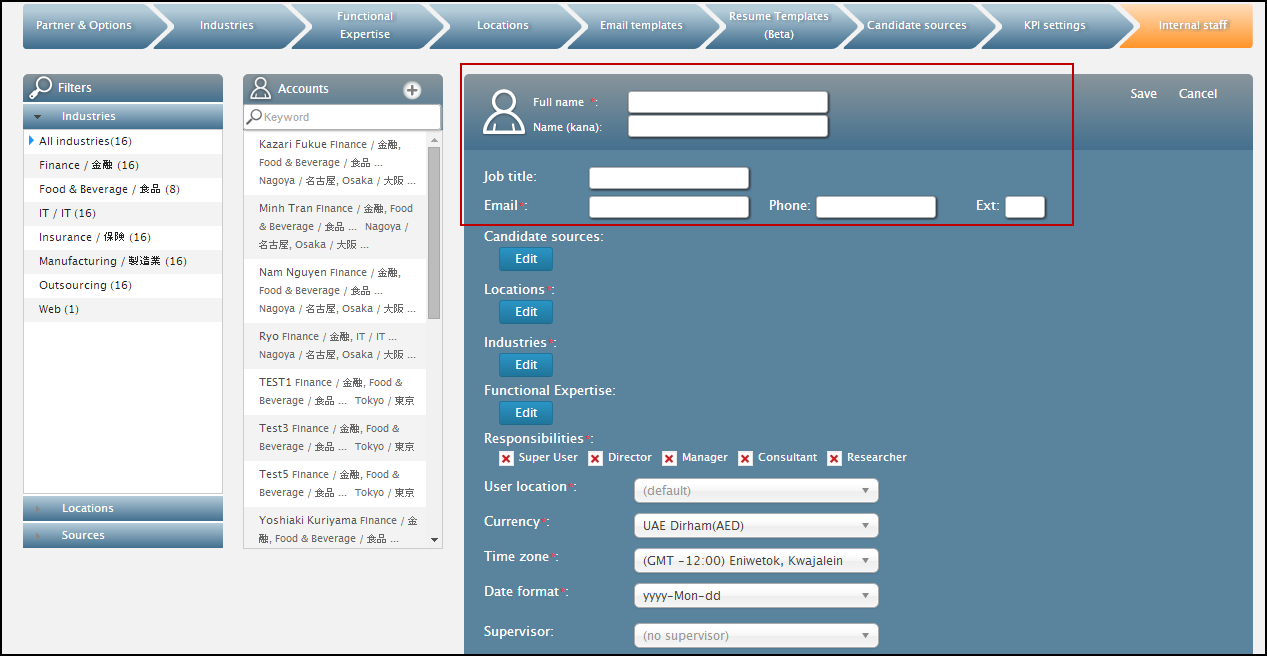The height and width of the screenshot is (656, 1267).
Task: Click Edit under Locations
Action: coord(526,312)
